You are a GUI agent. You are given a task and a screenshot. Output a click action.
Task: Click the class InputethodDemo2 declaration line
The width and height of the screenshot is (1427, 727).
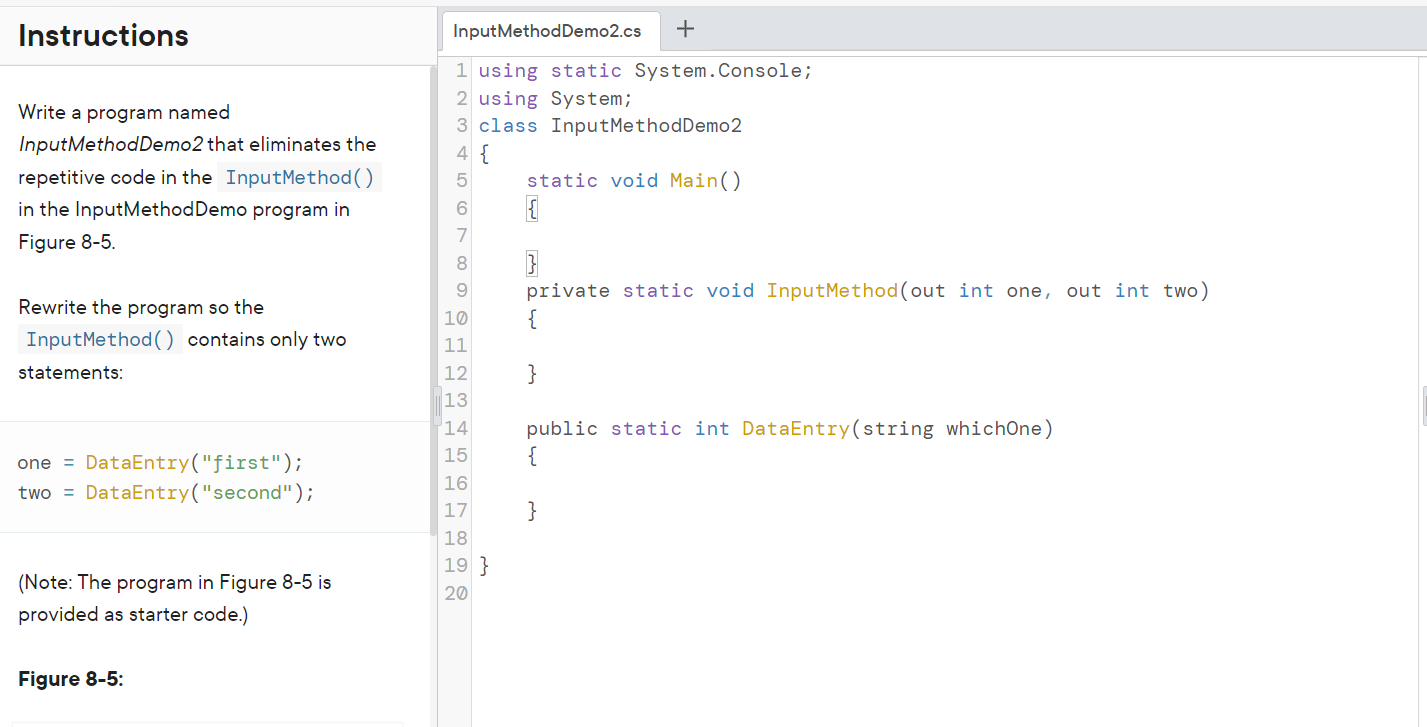pyautogui.click(x=610, y=125)
